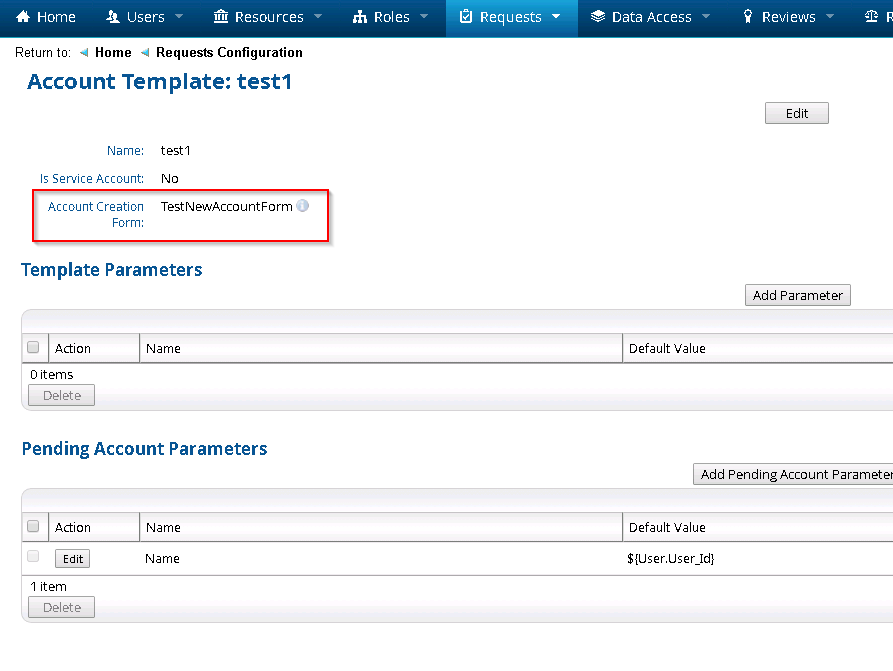Tick the checkbox for Name parameter row
The width and height of the screenshot is (893, 671).
pyautogui.click(x=34, y=557)
